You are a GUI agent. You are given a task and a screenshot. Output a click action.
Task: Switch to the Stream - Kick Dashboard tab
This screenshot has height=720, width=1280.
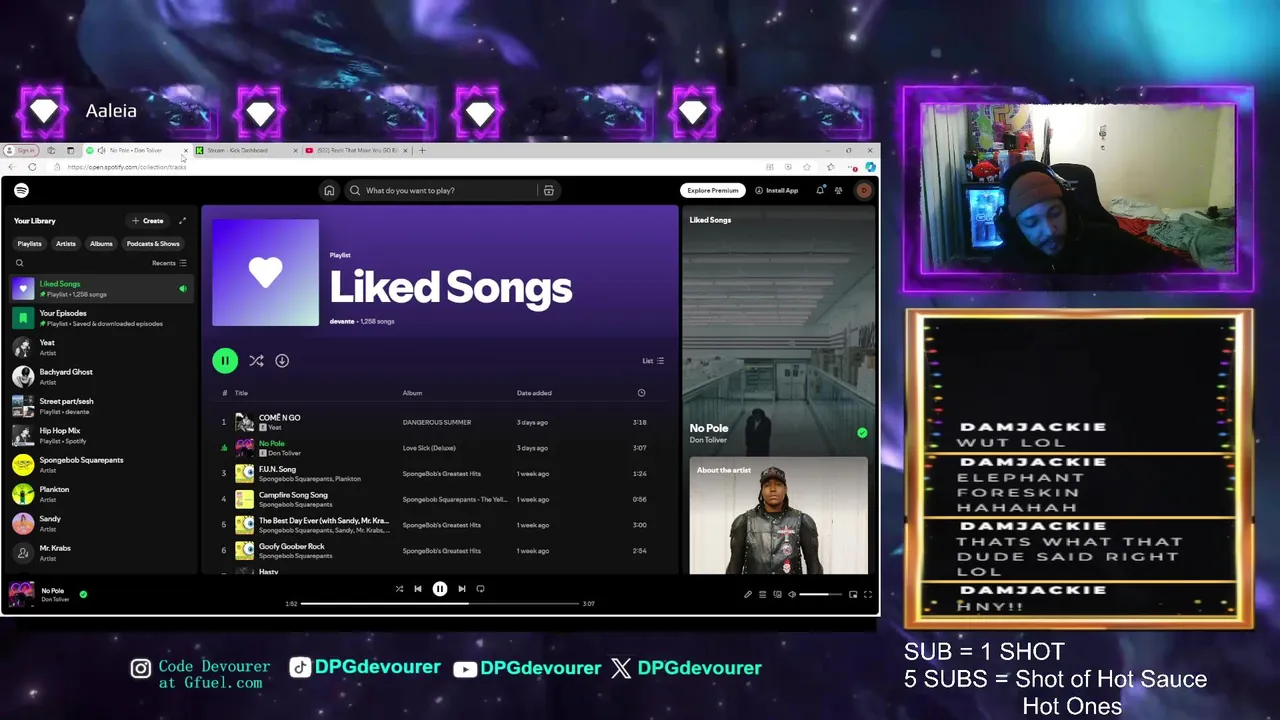[246, 150]
